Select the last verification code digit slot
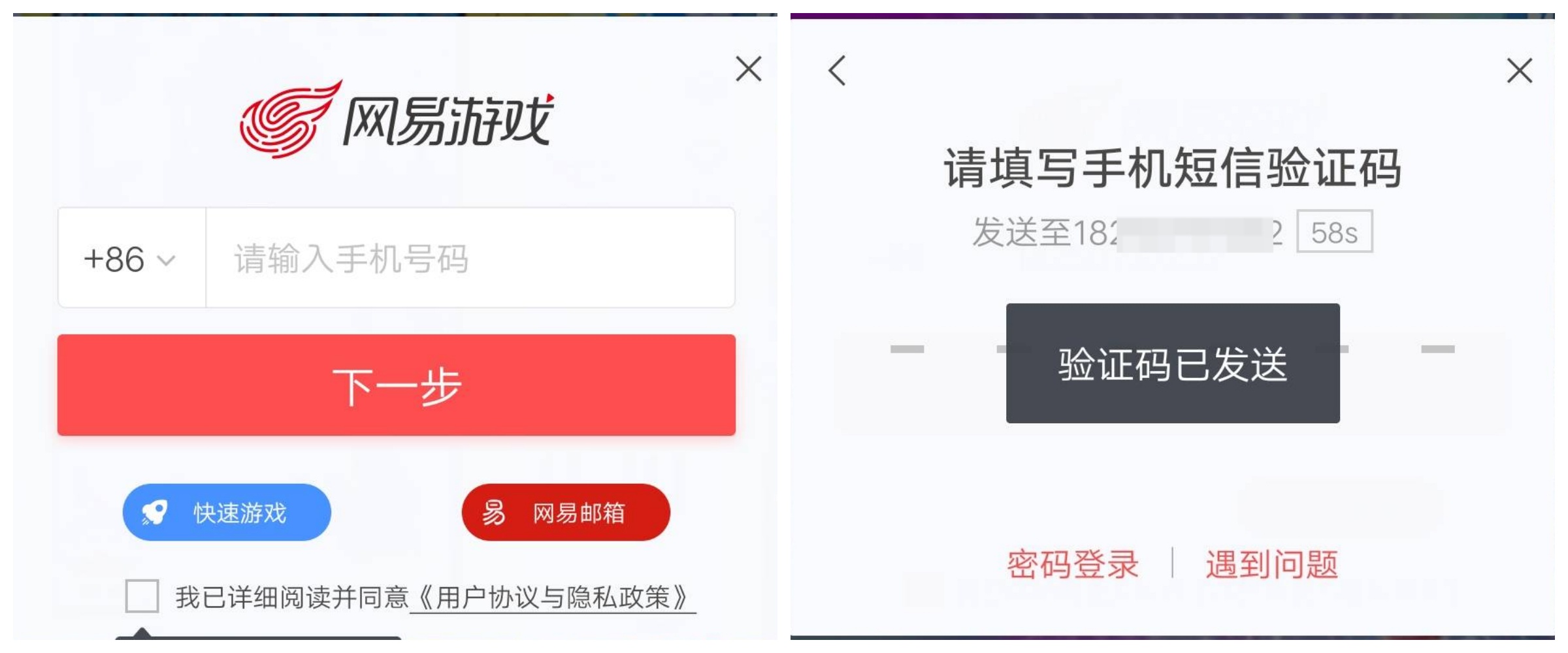The image size is (1568, 653). 1437,349
